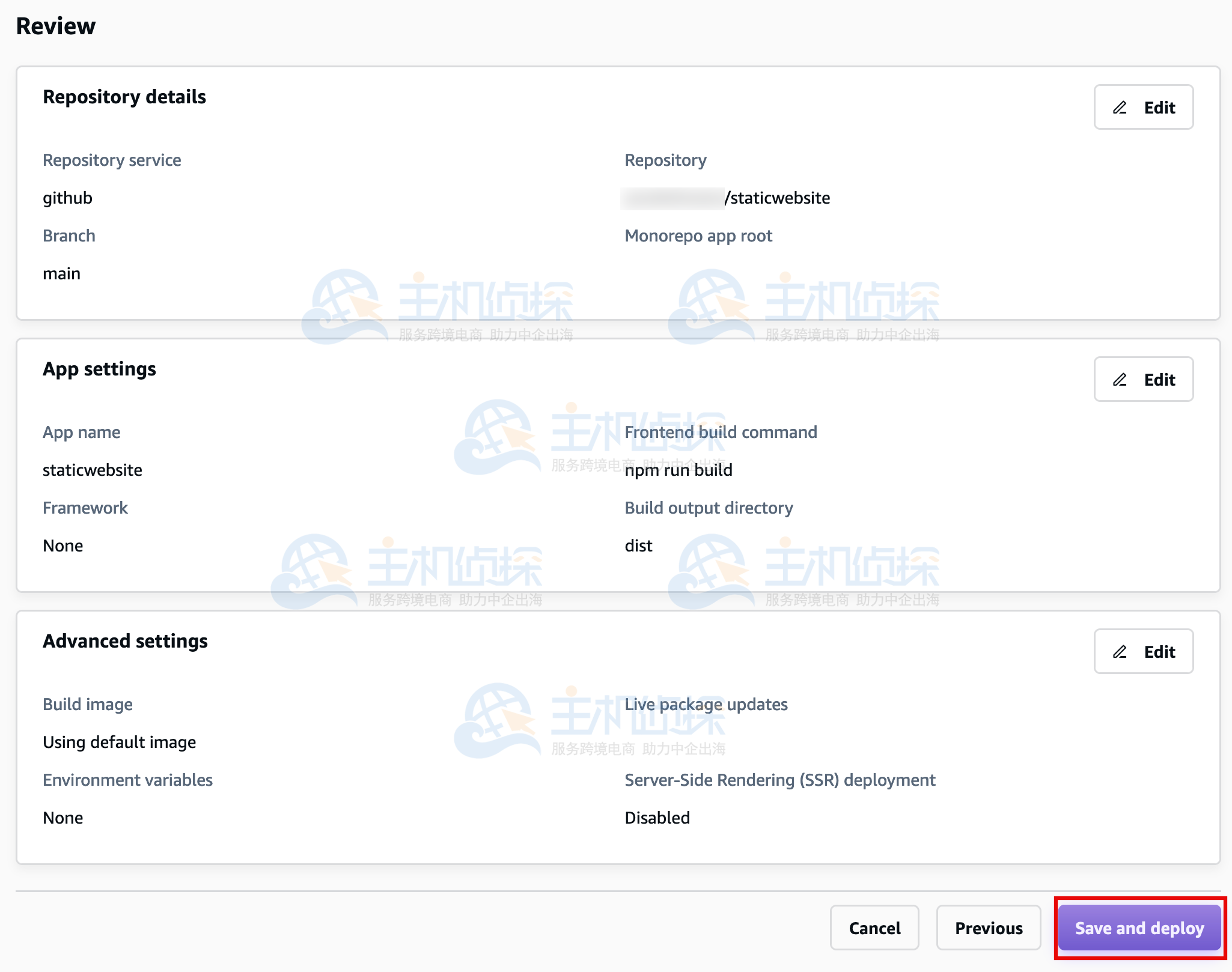Click the Disabled SSR deployment value
Viewport: 1232px width, 972px height.
[657, 818]
